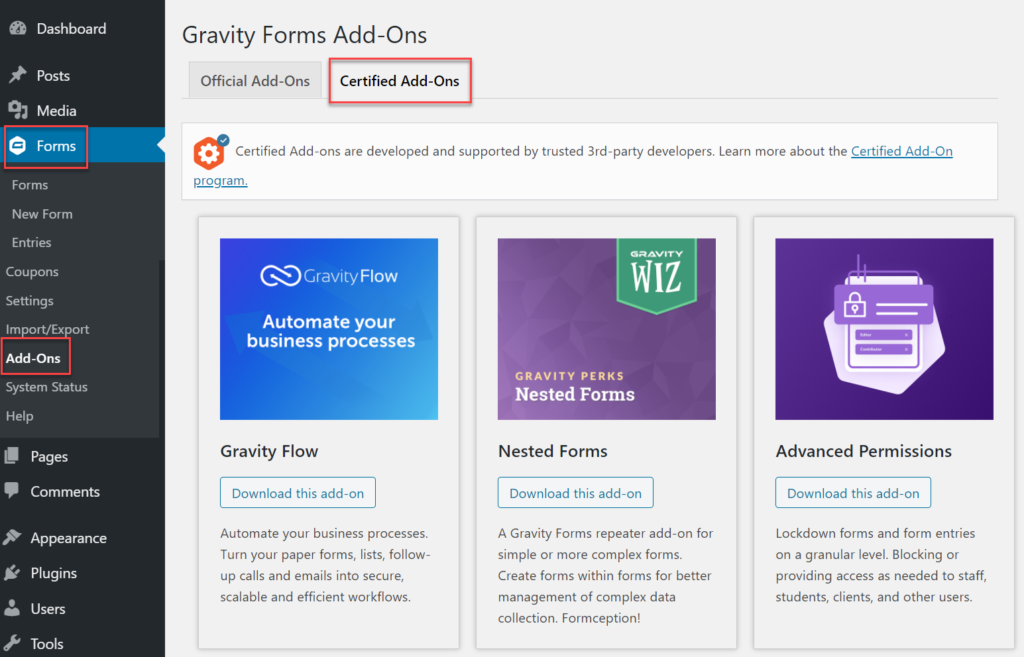Viewport: 1024px width, 657px height.
Task: Open the Certified Add-Ons tab
Action: (x=399, y=80)
